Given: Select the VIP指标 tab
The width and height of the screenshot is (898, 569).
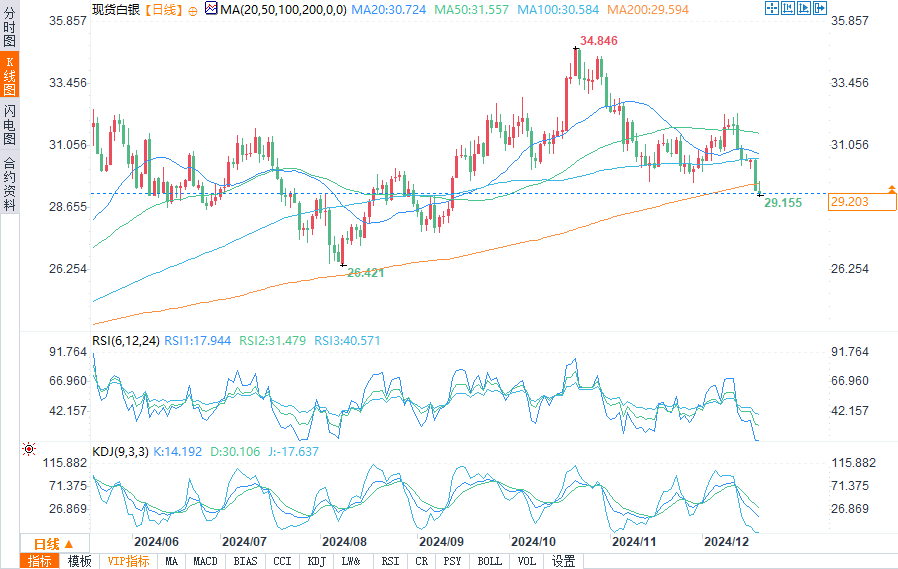Looking at the screenshot, I should (x=128, y=561).
